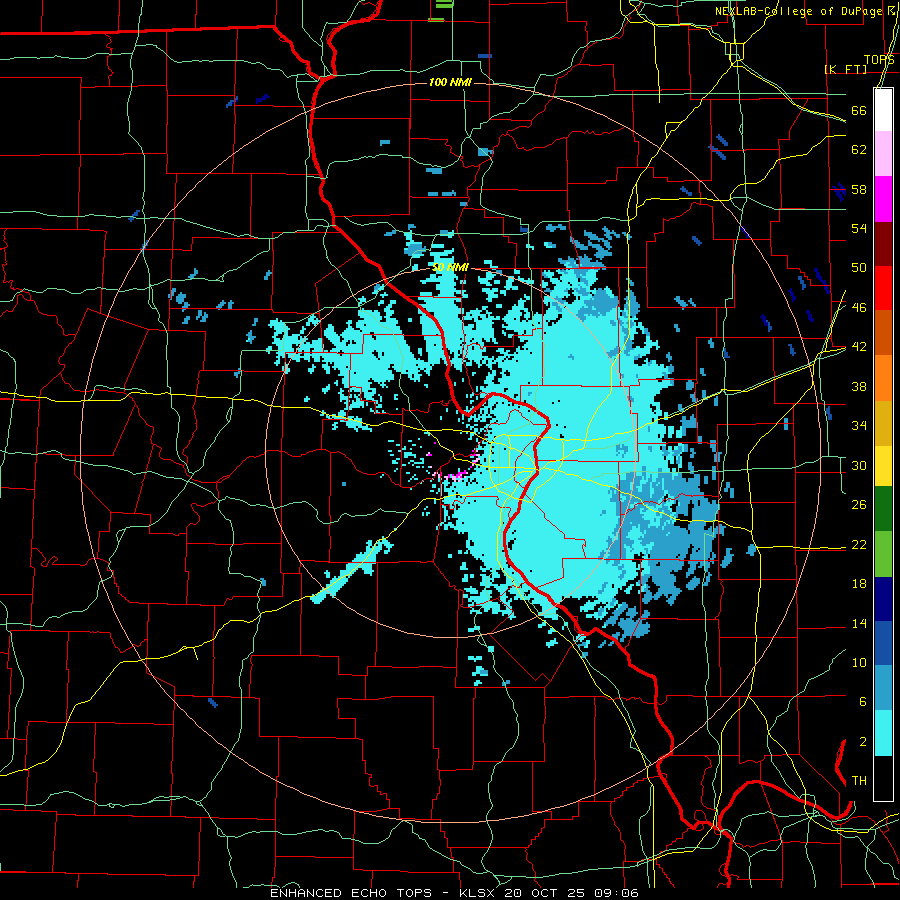Image resolution: width=900 pixels, height=900 pixels.
Task: Click the legend value 54
Action: coord(859,228)
